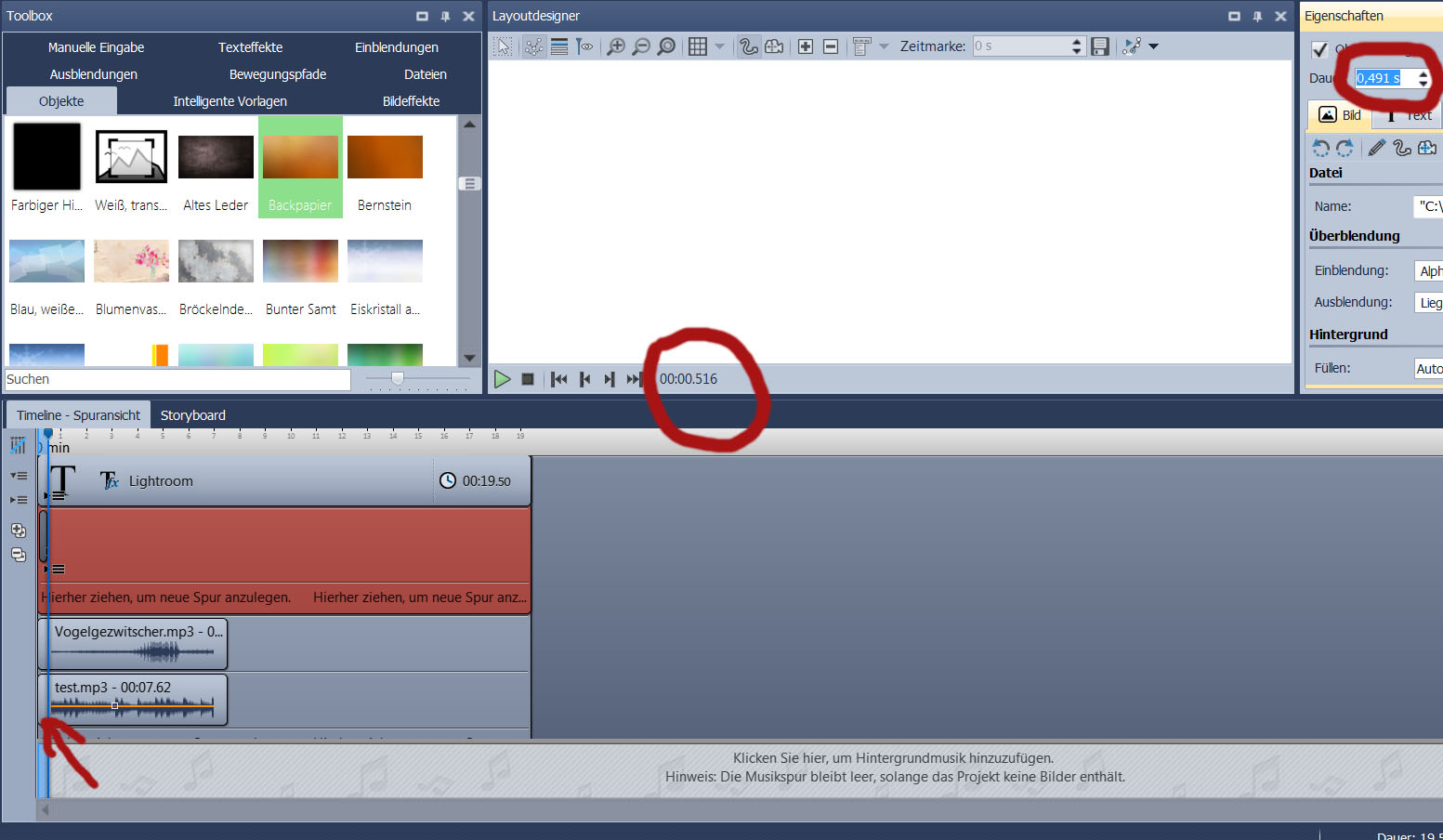Open the Texteffekte tab in Toolbox
The width and height of the screenshot is (1443, 840).
pyautogui.click(x=250, y=47)
